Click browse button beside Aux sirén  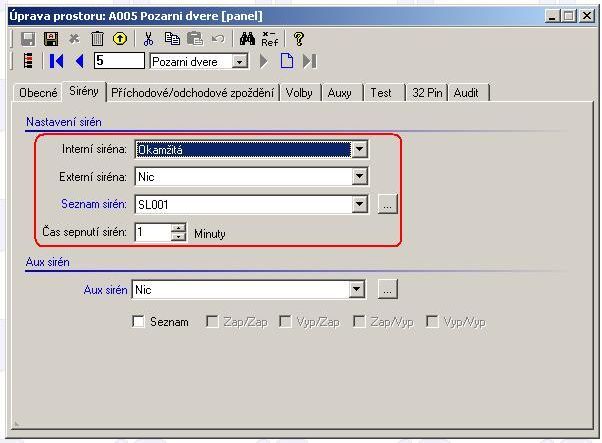pyautogui.click(x=388, y=290)
